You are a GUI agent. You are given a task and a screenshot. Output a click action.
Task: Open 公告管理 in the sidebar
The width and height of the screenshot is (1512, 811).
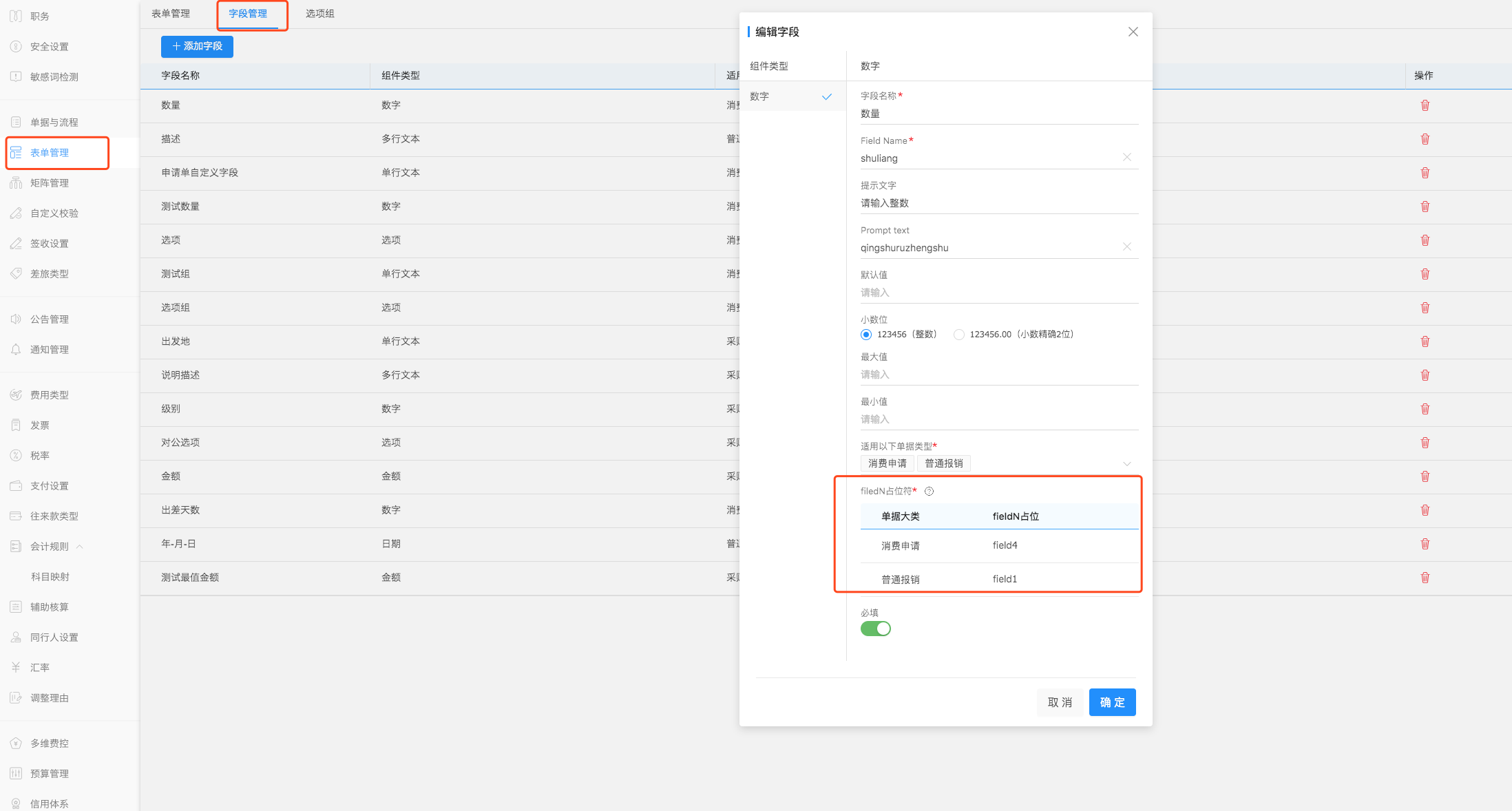click(x=49, y=319)
